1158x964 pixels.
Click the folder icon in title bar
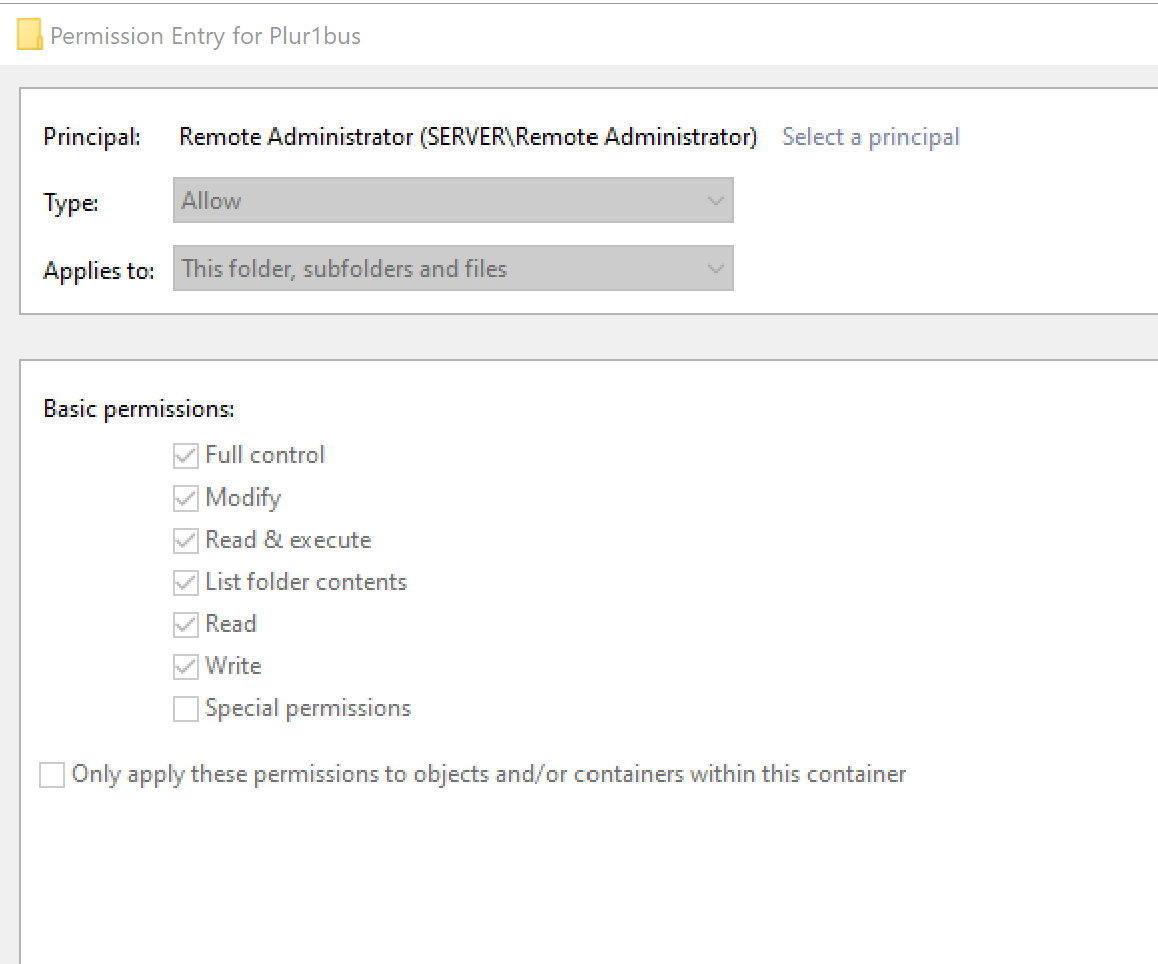[29, 36]
